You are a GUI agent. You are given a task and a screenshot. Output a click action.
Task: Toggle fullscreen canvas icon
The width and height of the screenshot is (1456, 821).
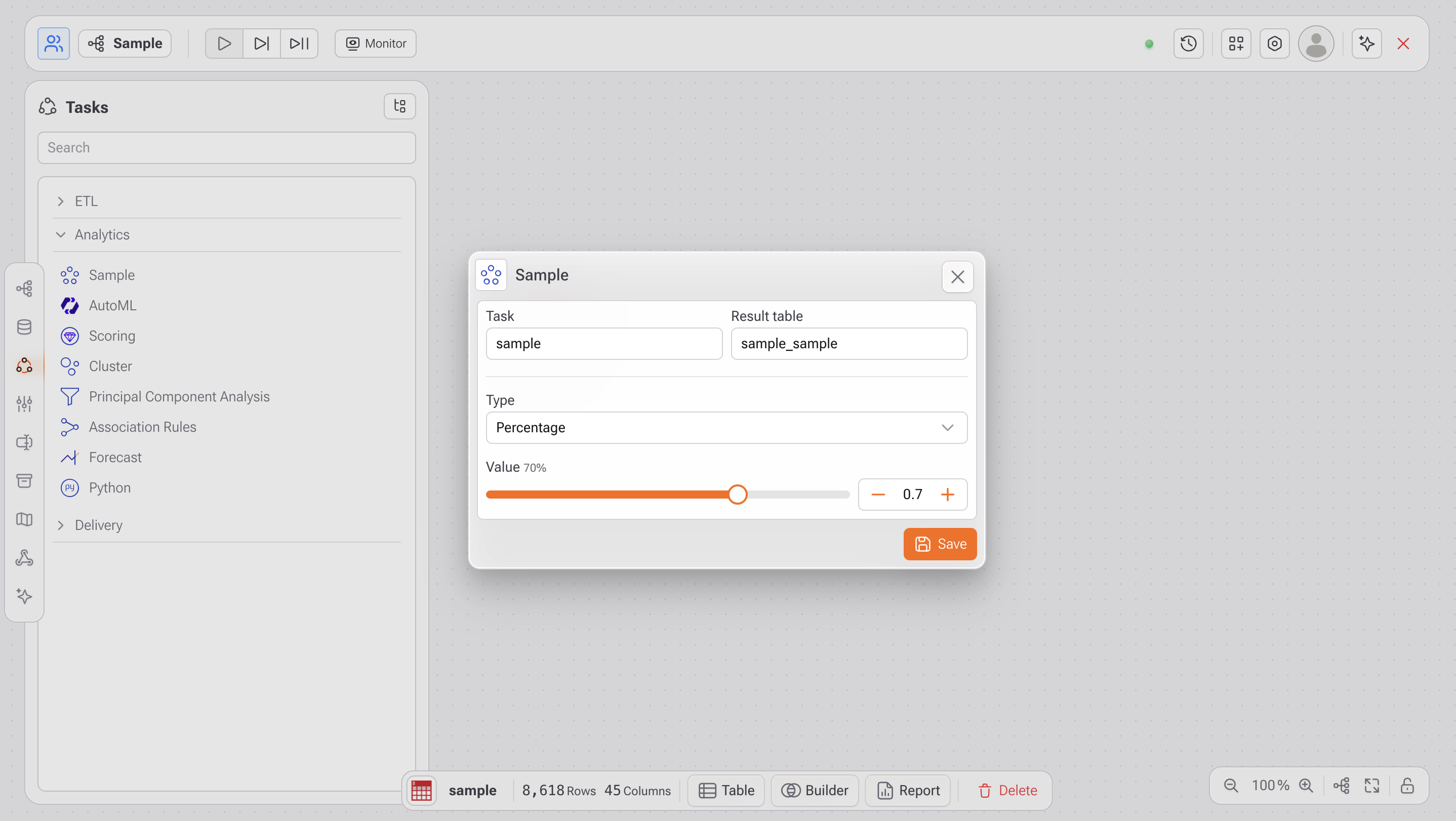[x=1372, y=786]
